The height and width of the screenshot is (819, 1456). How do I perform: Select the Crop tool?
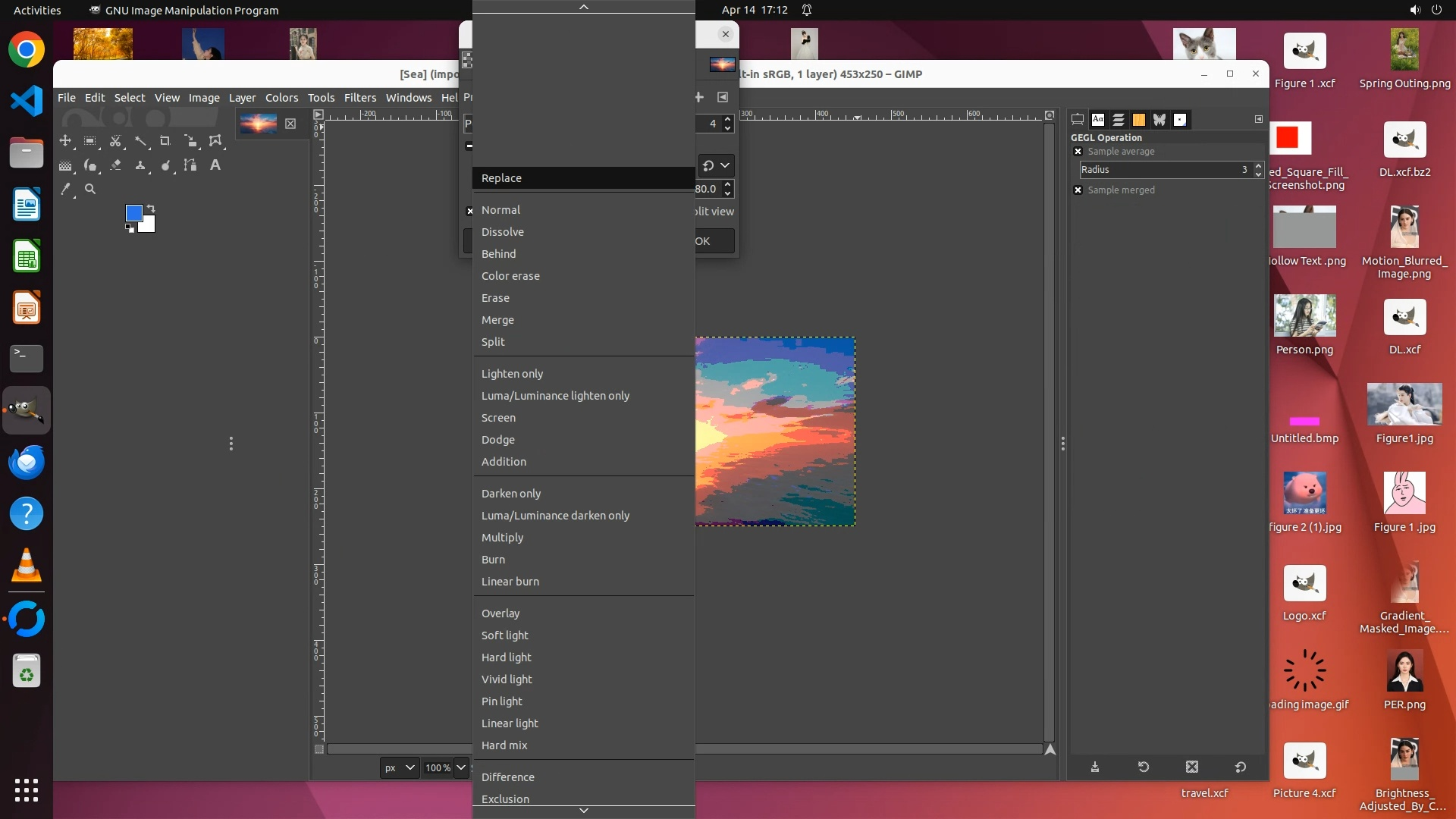click(165, 141)
